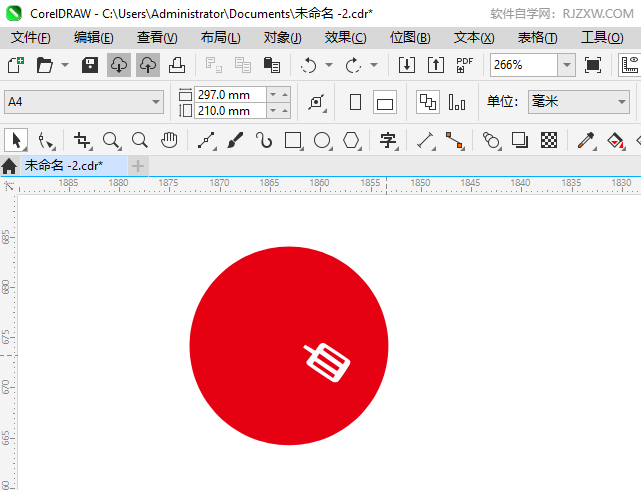Image resolution: width=641 pixels, height=490 pixels.
Task: Select the second magnifier tool
Action: 140,141
